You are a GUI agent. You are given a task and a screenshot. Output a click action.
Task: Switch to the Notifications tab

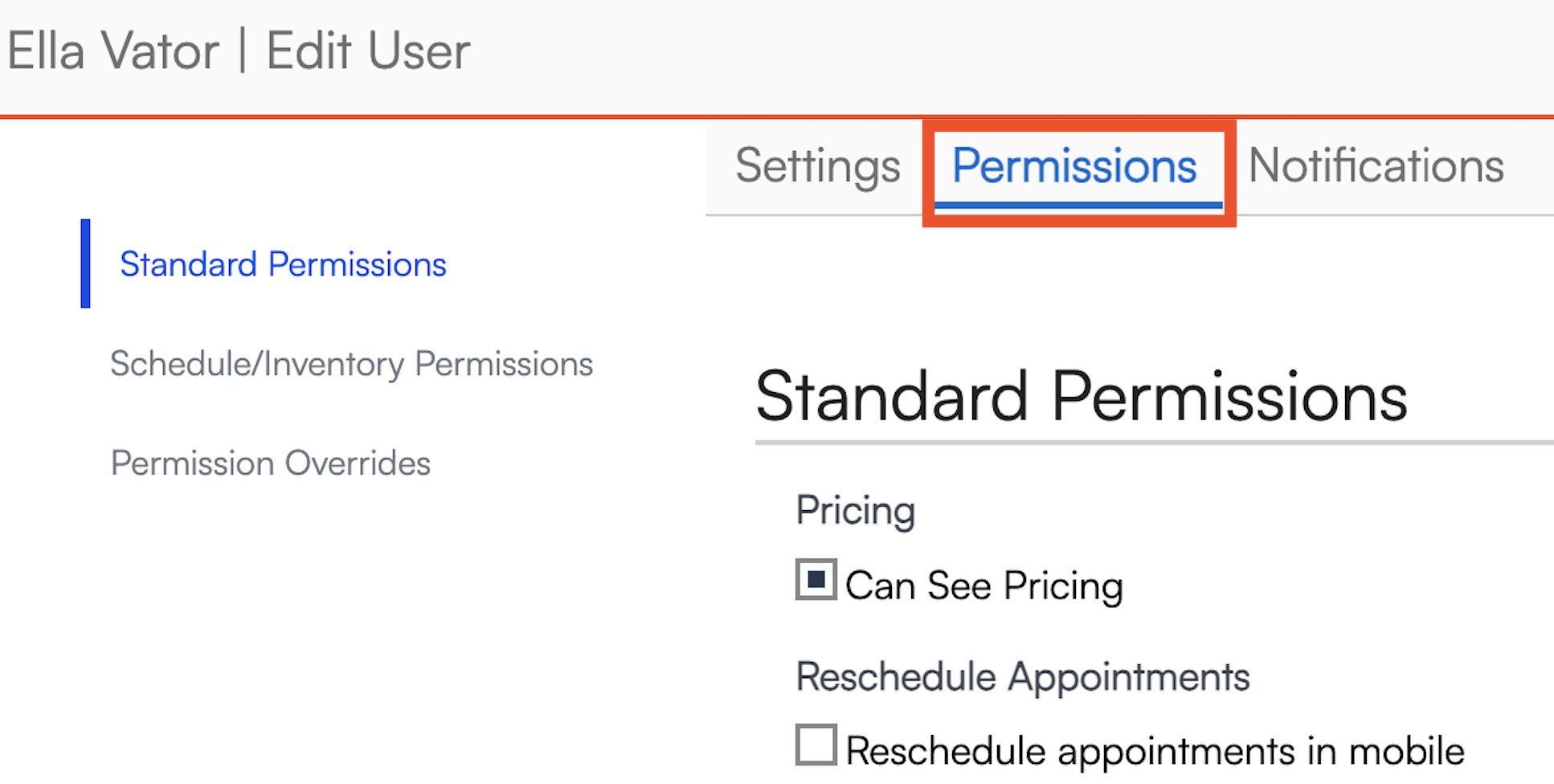pos(1376,166)
